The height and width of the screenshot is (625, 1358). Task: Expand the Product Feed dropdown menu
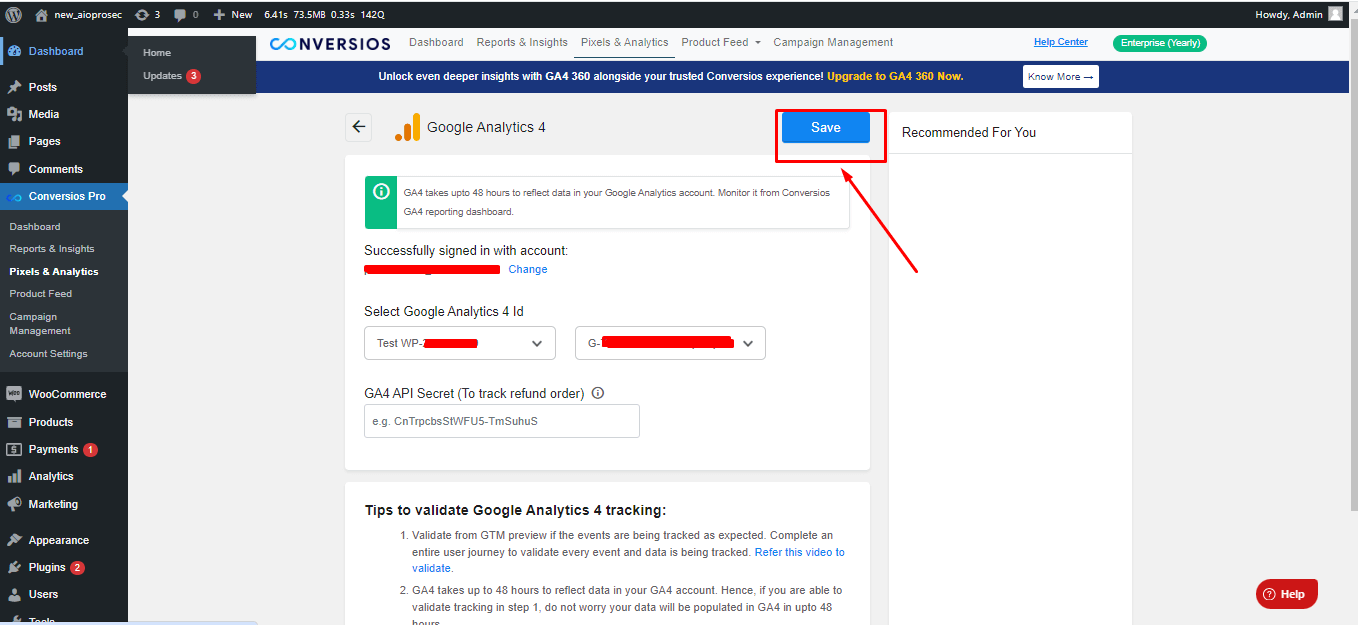tap(721, 42)
